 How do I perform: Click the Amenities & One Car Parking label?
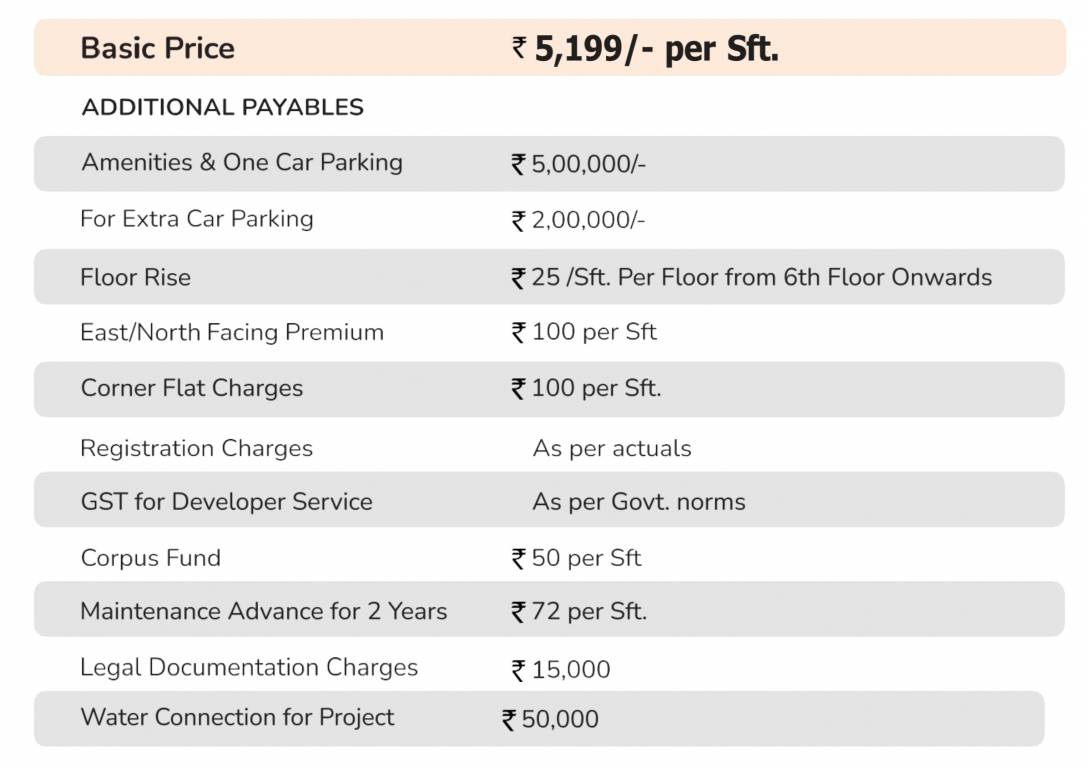click(241, 162)
